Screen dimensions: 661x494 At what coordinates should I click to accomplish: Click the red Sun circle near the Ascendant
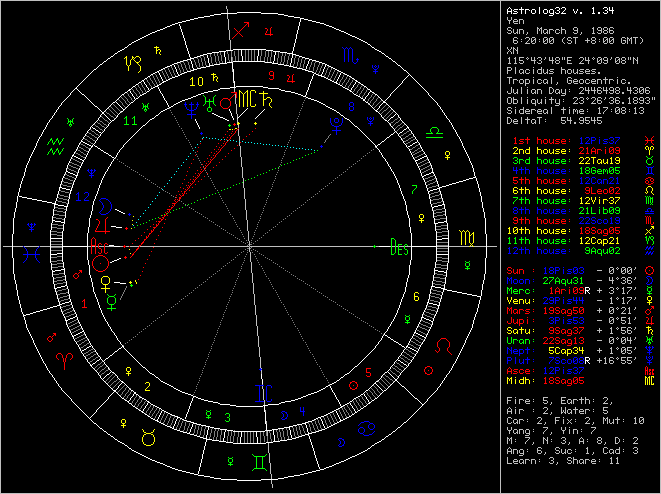[x=100, y=262]
